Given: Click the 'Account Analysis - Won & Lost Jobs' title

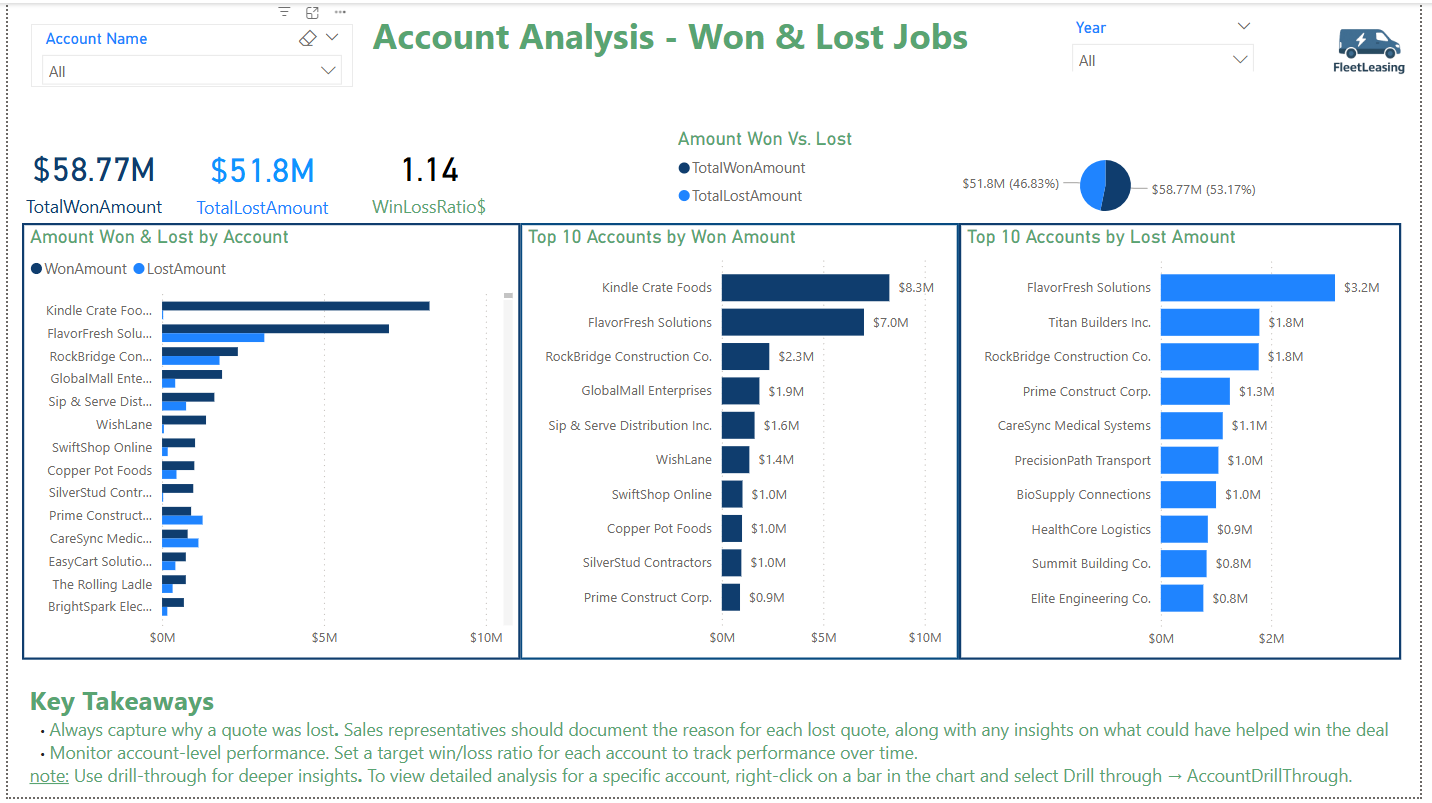Looking at the screenshot, I should coord(670,37).
